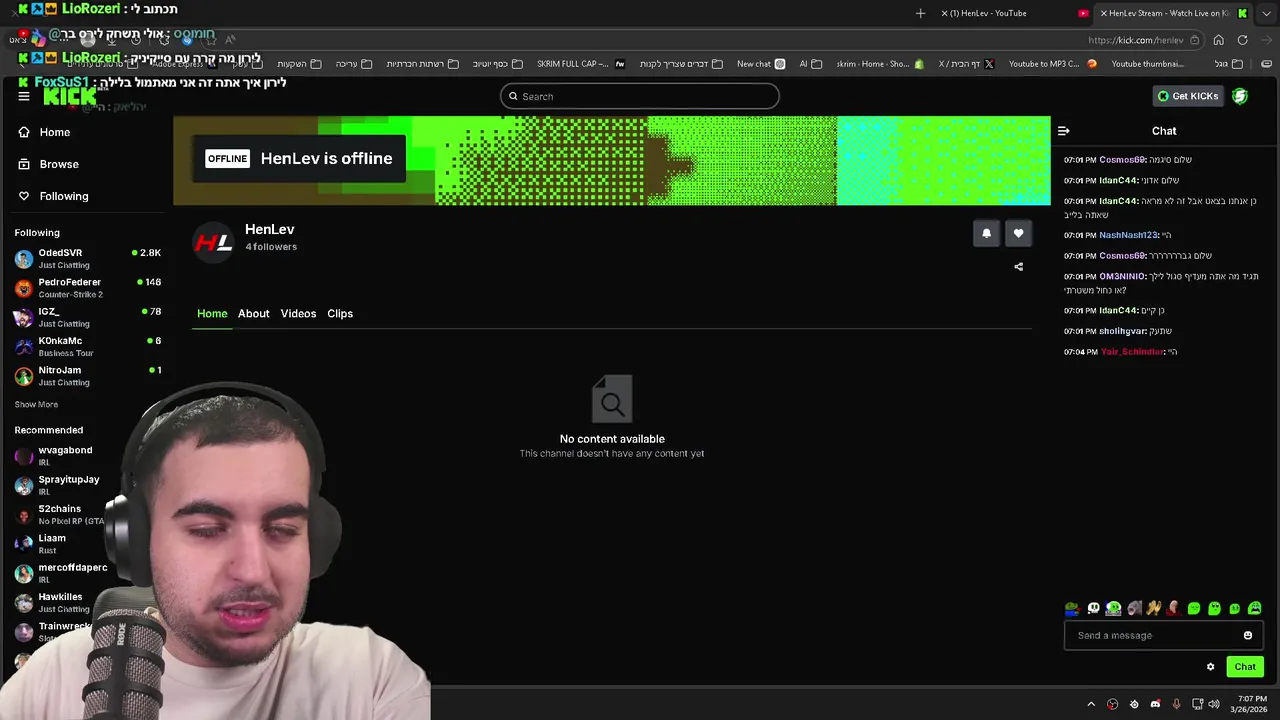
Task: Open the Browse page in sidebar
Action: click(48, 164)
